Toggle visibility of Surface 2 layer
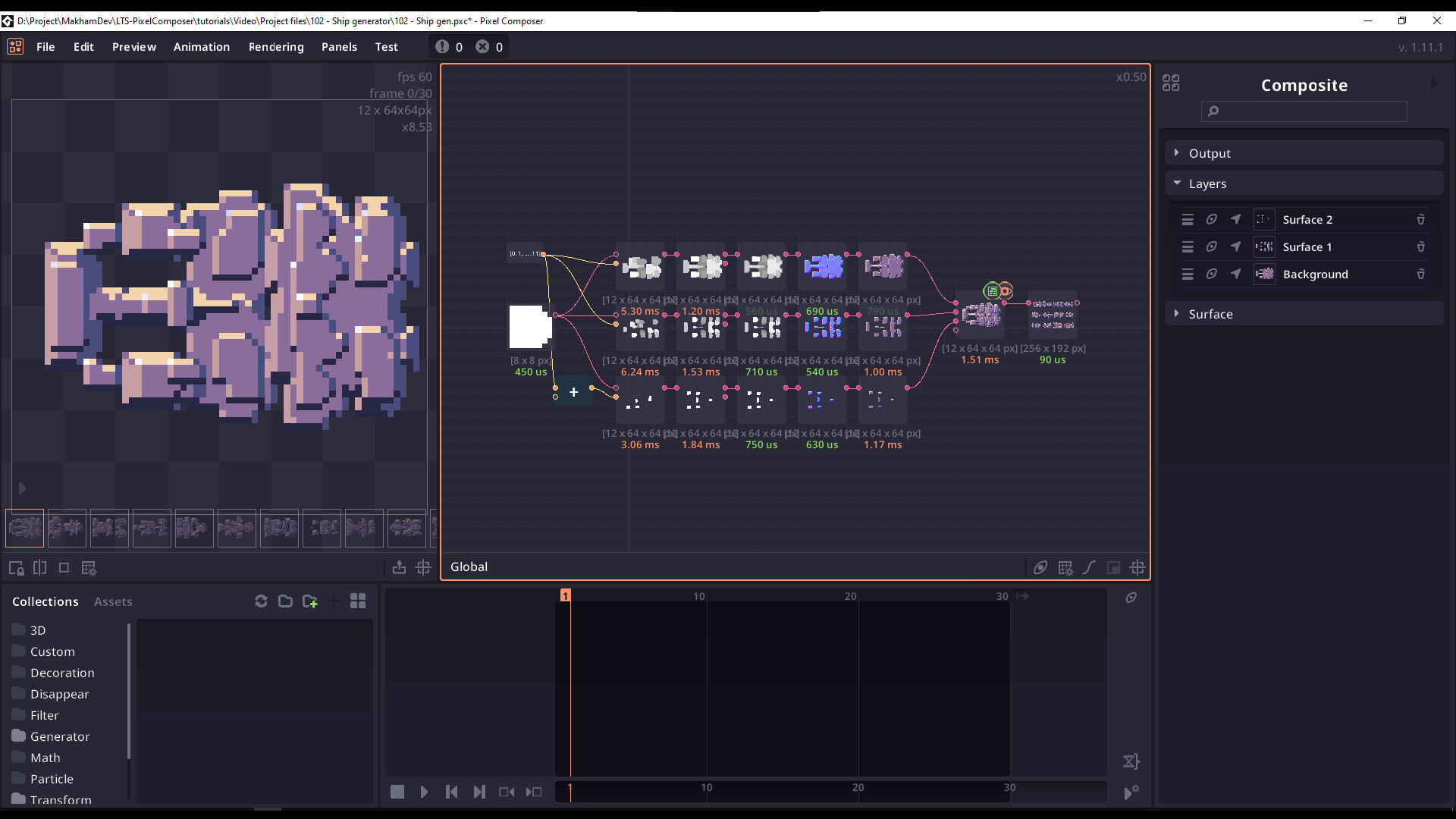Image resolution: width=1456 pixels, height=819 pixels. (x=1211, y=219)
